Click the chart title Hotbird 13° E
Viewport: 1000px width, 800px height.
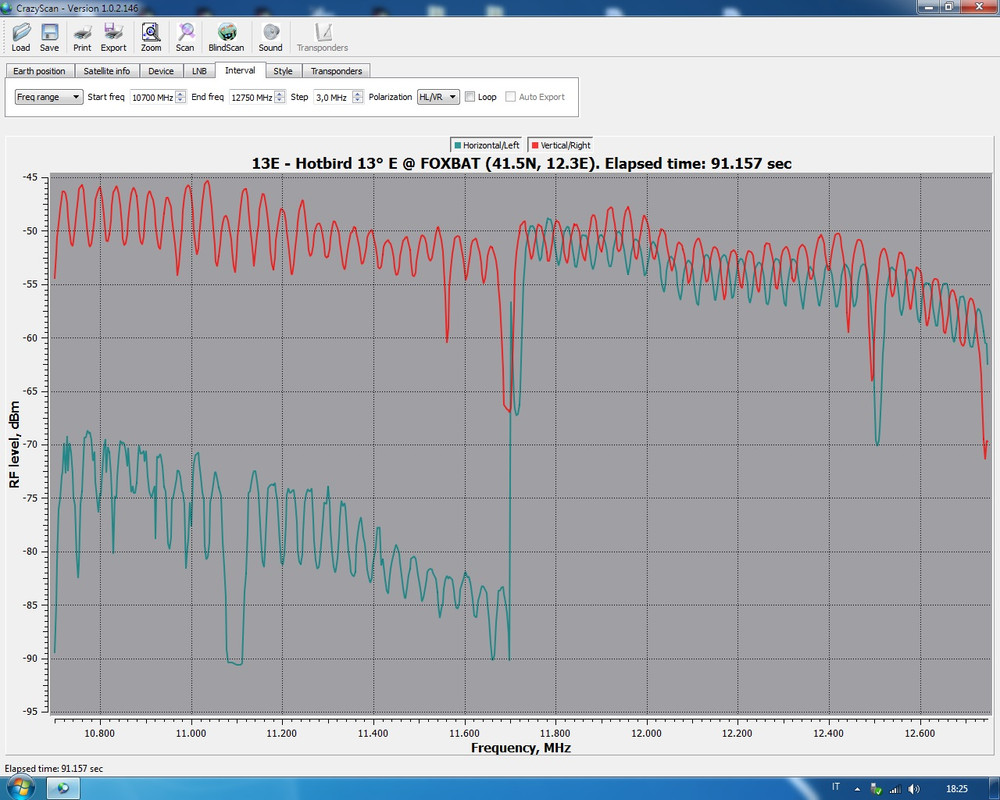click(522, 163)
